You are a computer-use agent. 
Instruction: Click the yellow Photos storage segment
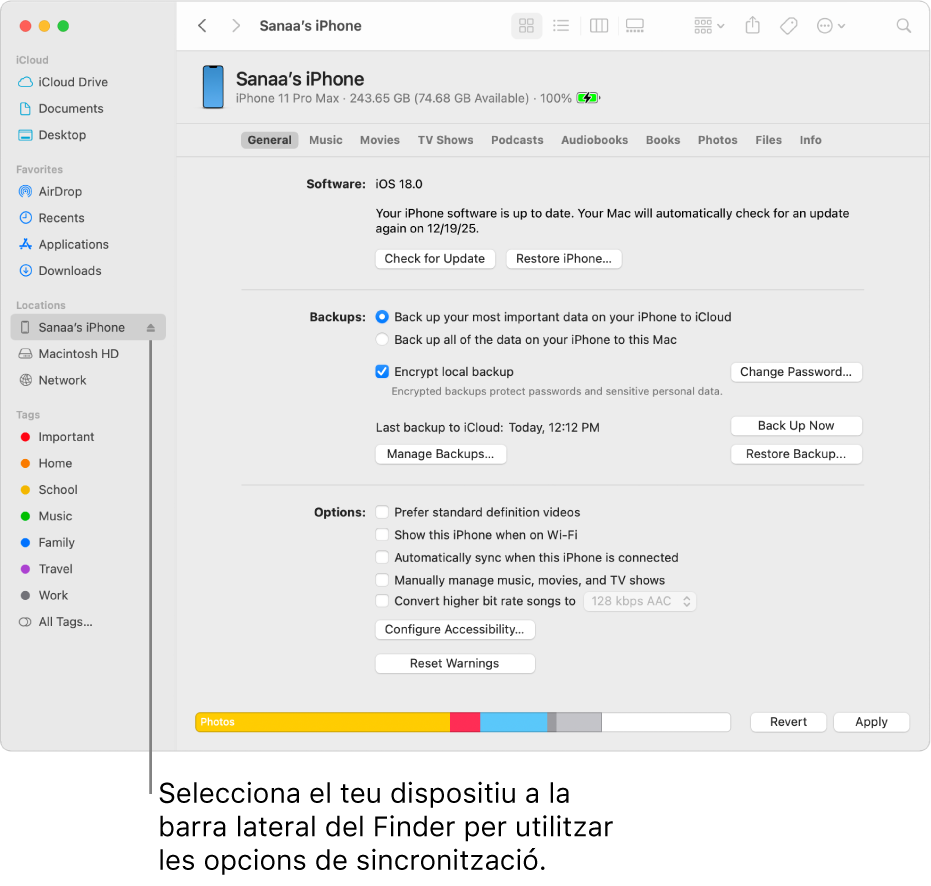point(323,722)
